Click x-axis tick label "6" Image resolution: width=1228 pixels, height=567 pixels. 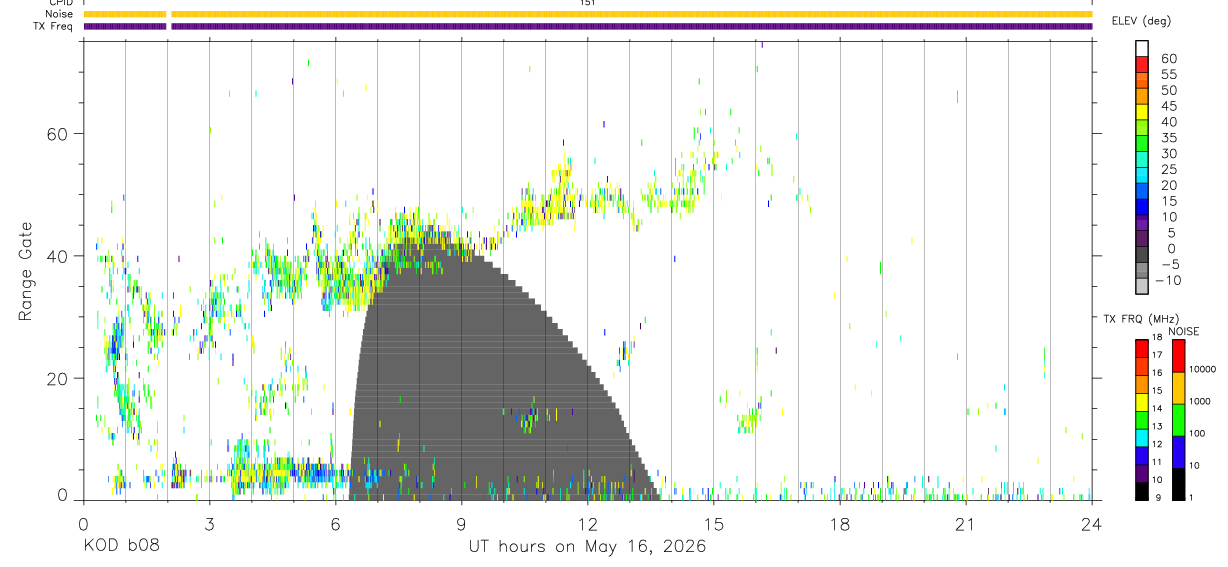pyautogui.click(x=335, y=524)
